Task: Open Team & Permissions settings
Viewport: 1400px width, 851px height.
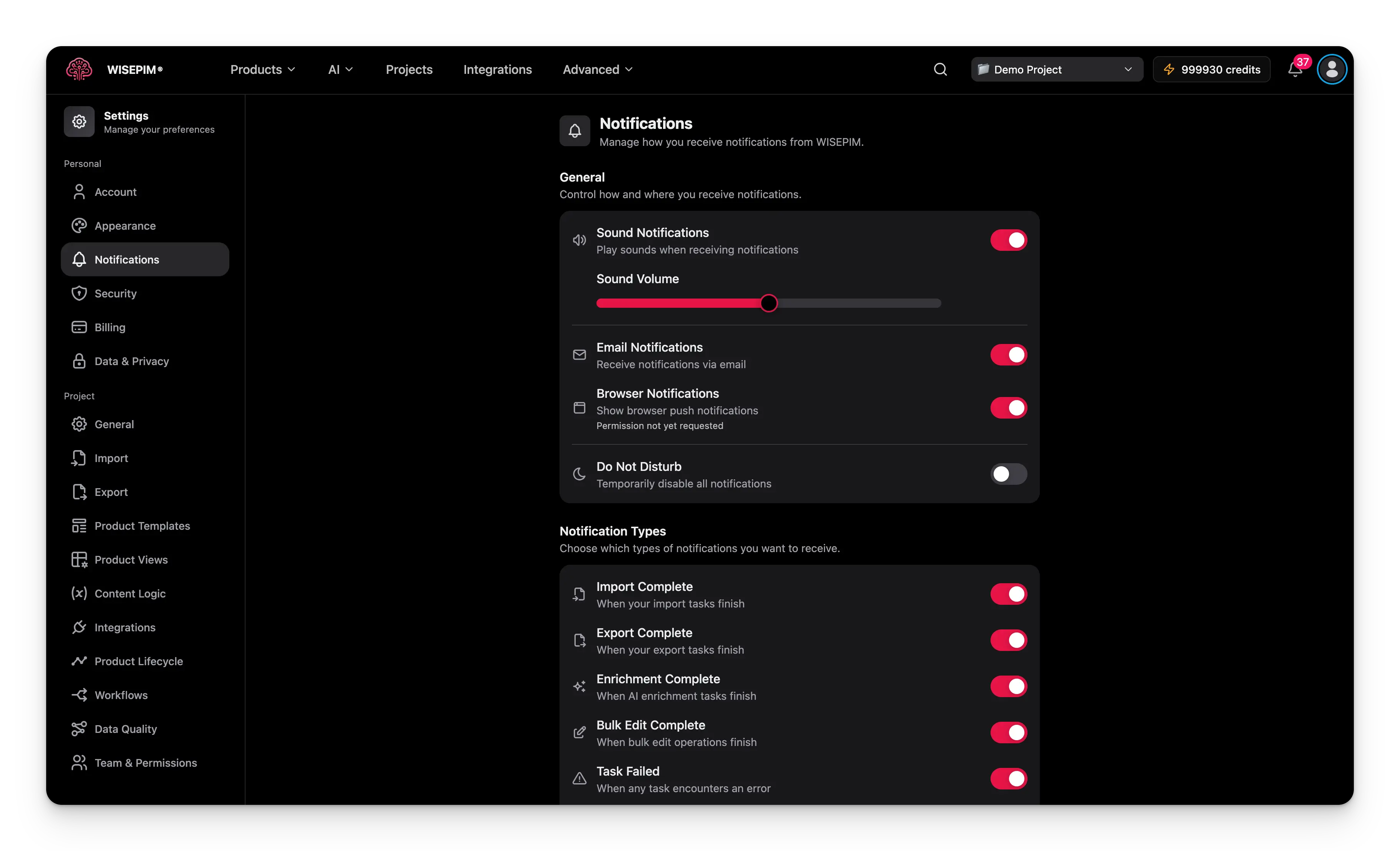Action: (145, 763)
